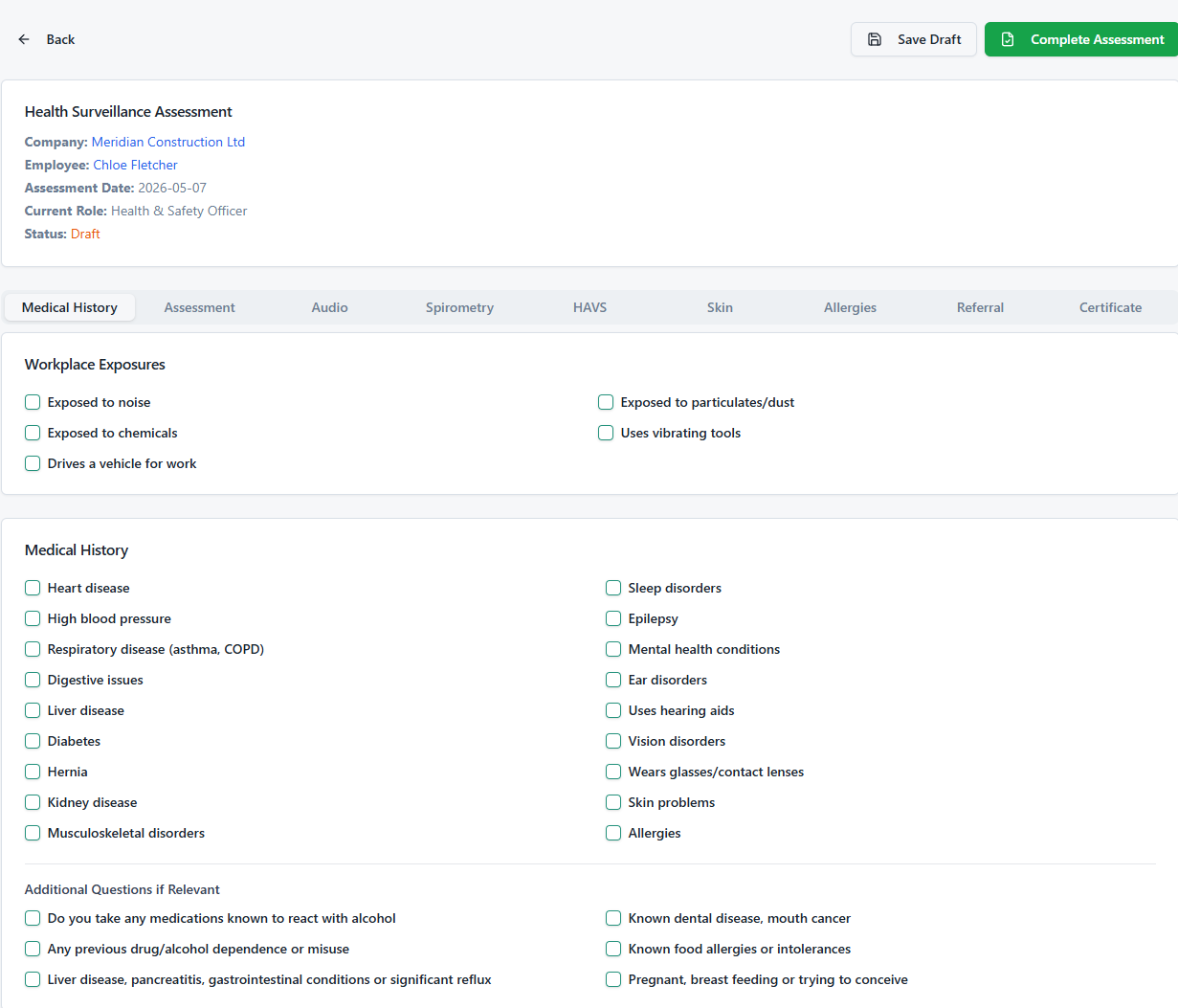1178x1008 pixels.
Task: Tick previous drug/alcohol dependence or misuse
Action: (x=33, y=949)
